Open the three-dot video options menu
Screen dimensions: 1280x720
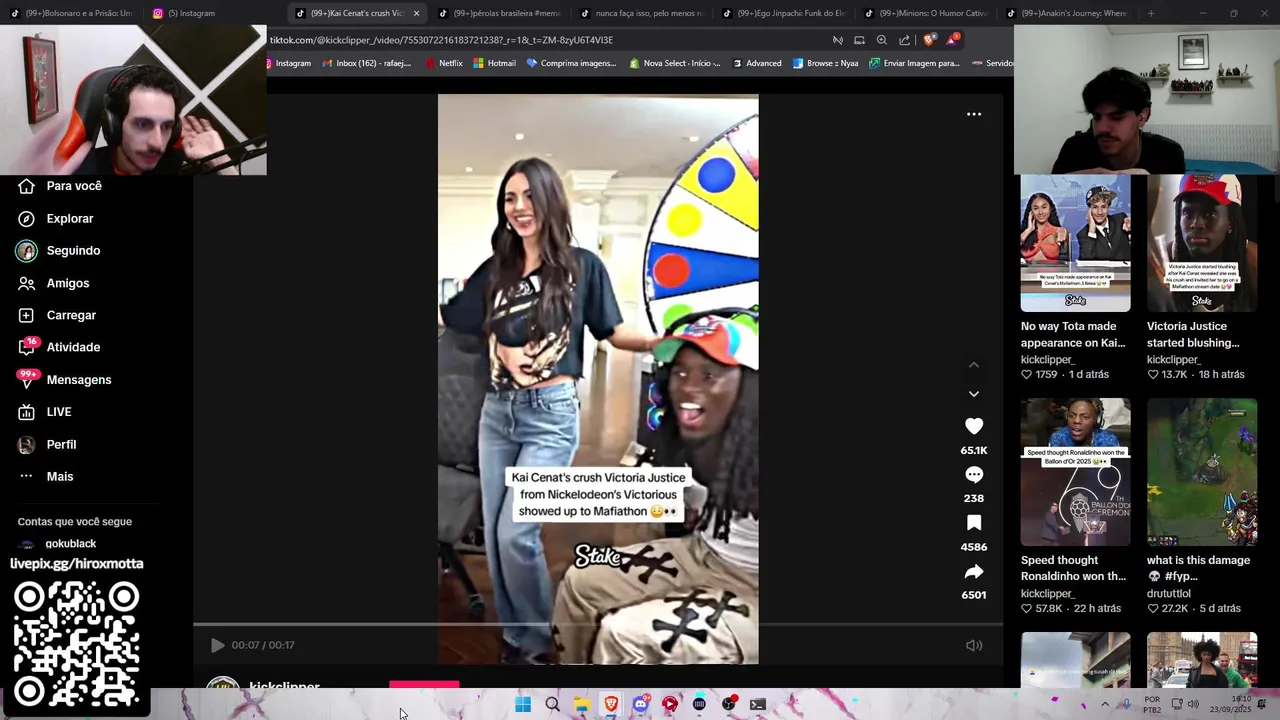point(974,114)
